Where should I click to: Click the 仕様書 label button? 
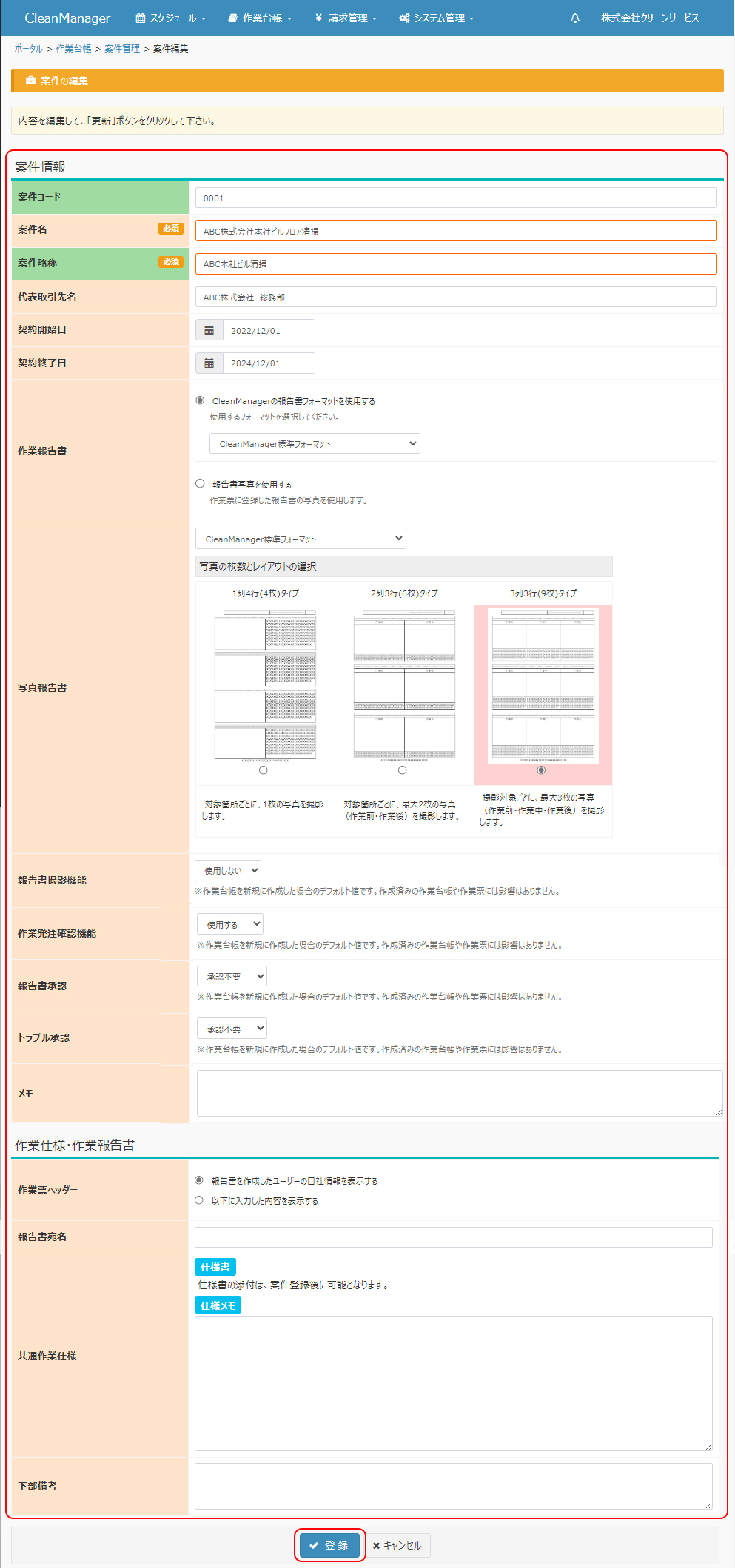click(215, 1267)
